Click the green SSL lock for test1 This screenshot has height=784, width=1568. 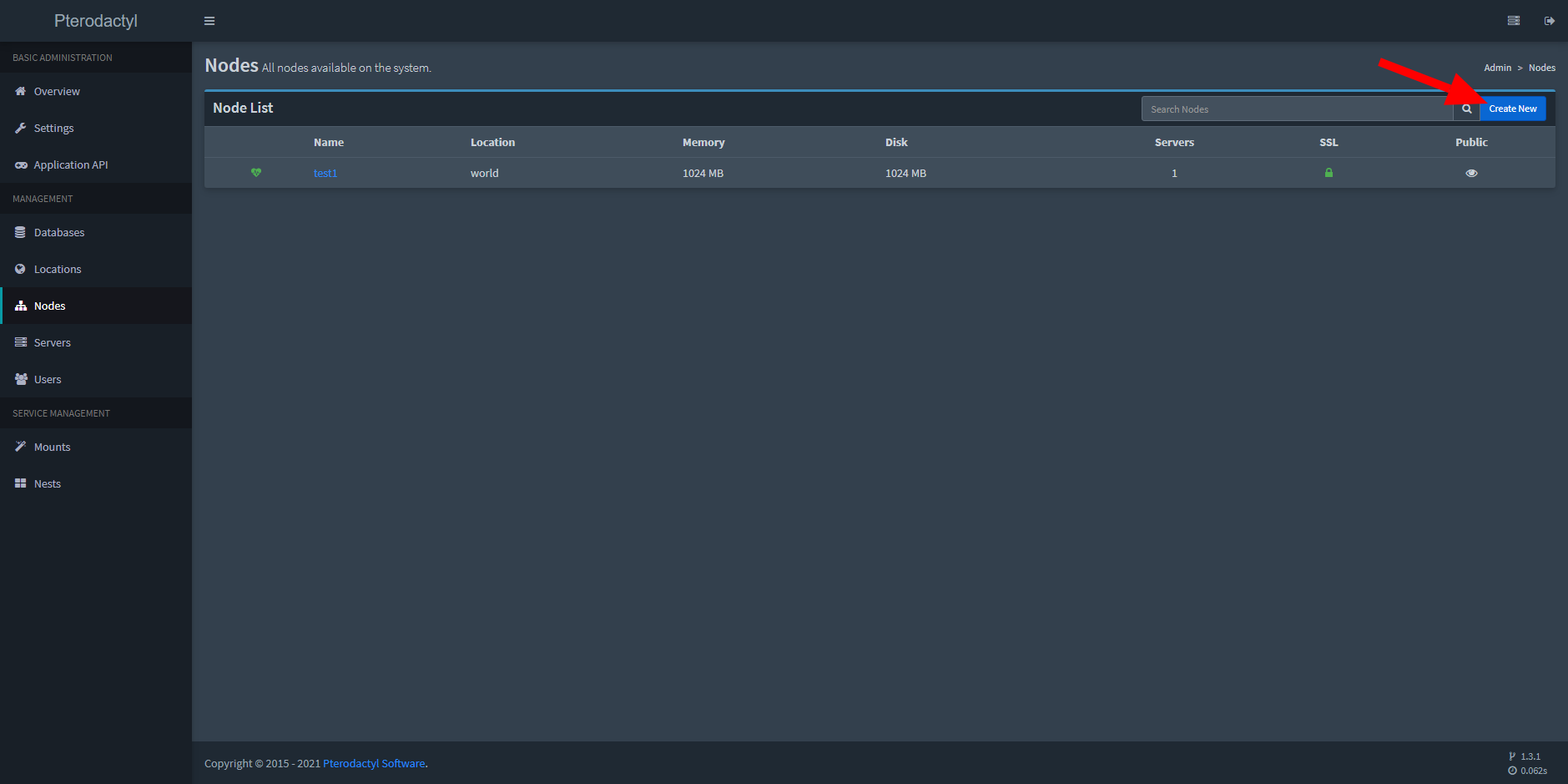(1329, 173)
